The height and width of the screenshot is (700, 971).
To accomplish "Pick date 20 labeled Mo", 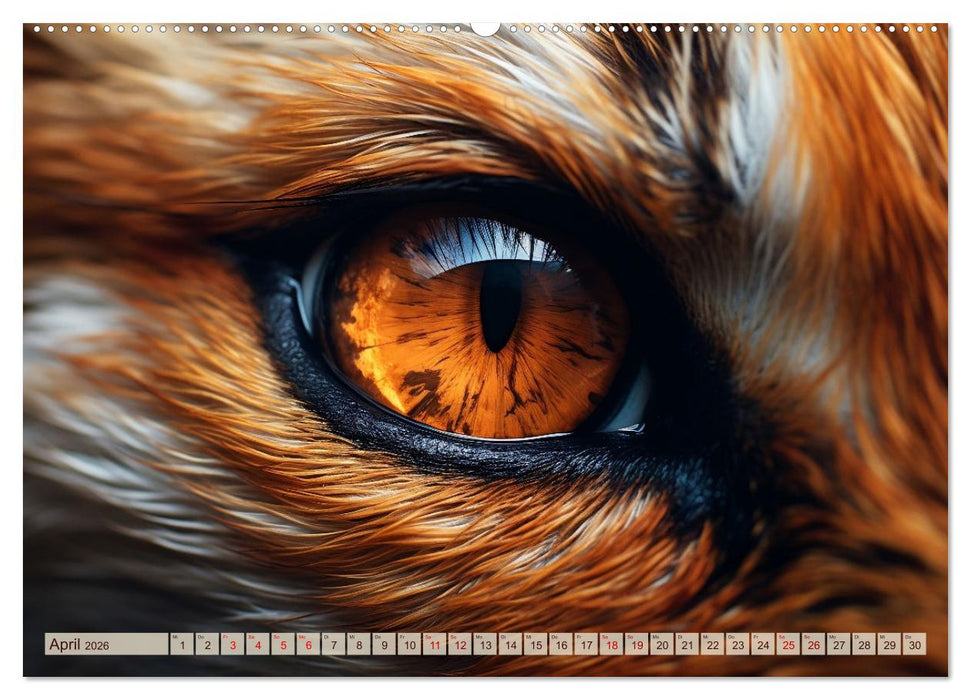I will coord(661,648).
